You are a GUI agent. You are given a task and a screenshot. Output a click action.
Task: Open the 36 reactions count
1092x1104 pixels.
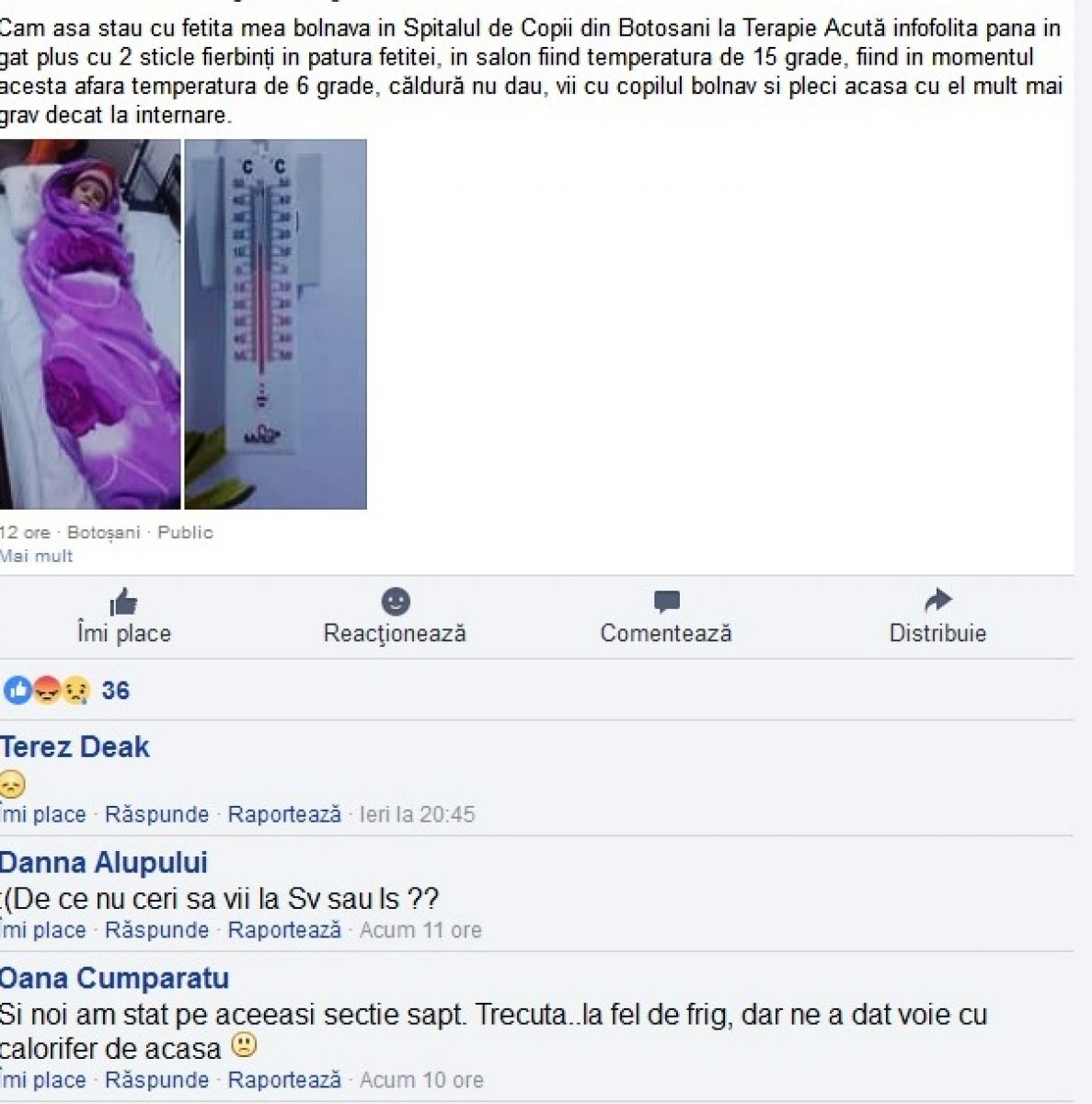116,691
